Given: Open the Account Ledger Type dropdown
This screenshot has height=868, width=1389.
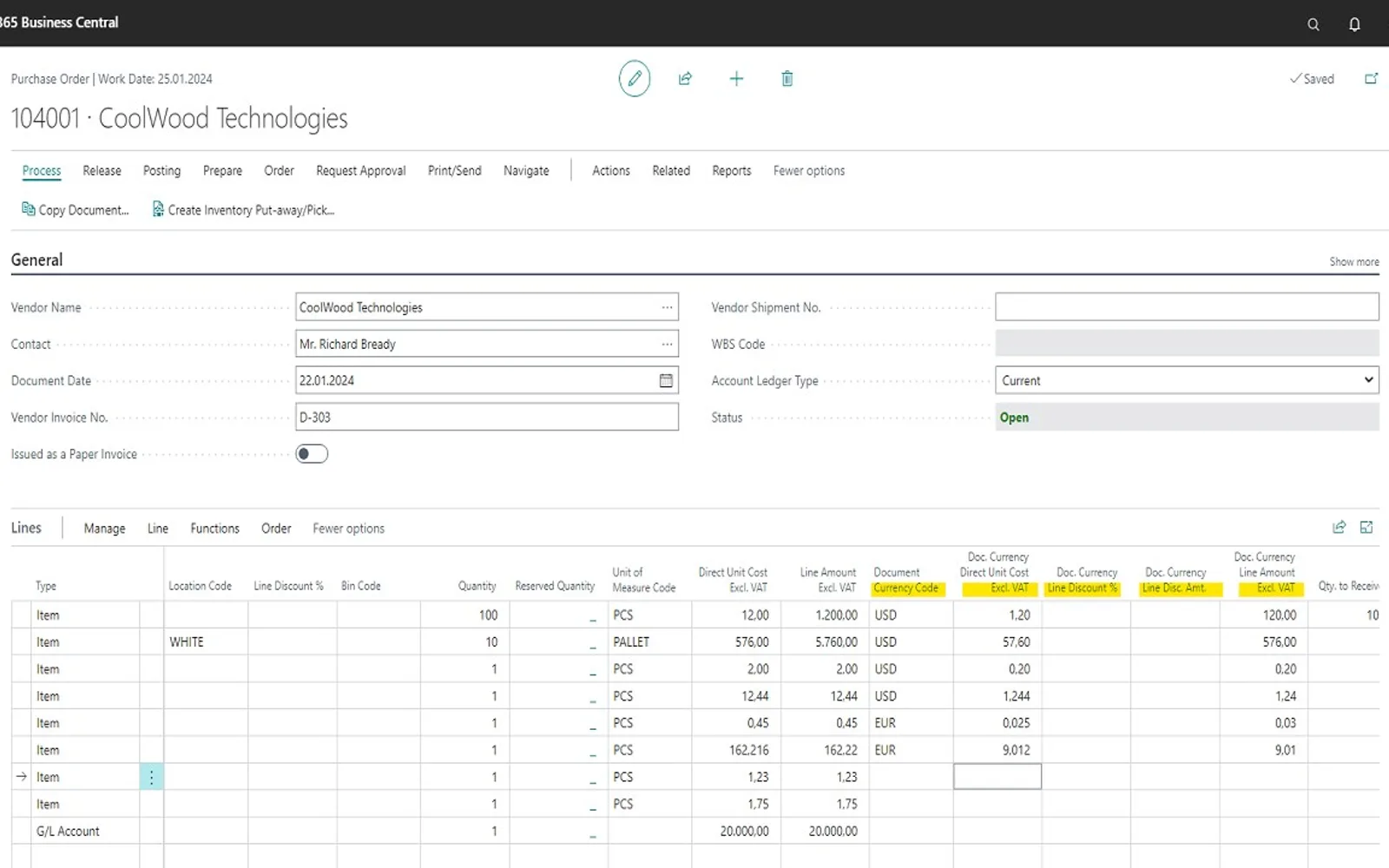Looking at the screenshot, I should [x=1187, y=380].
